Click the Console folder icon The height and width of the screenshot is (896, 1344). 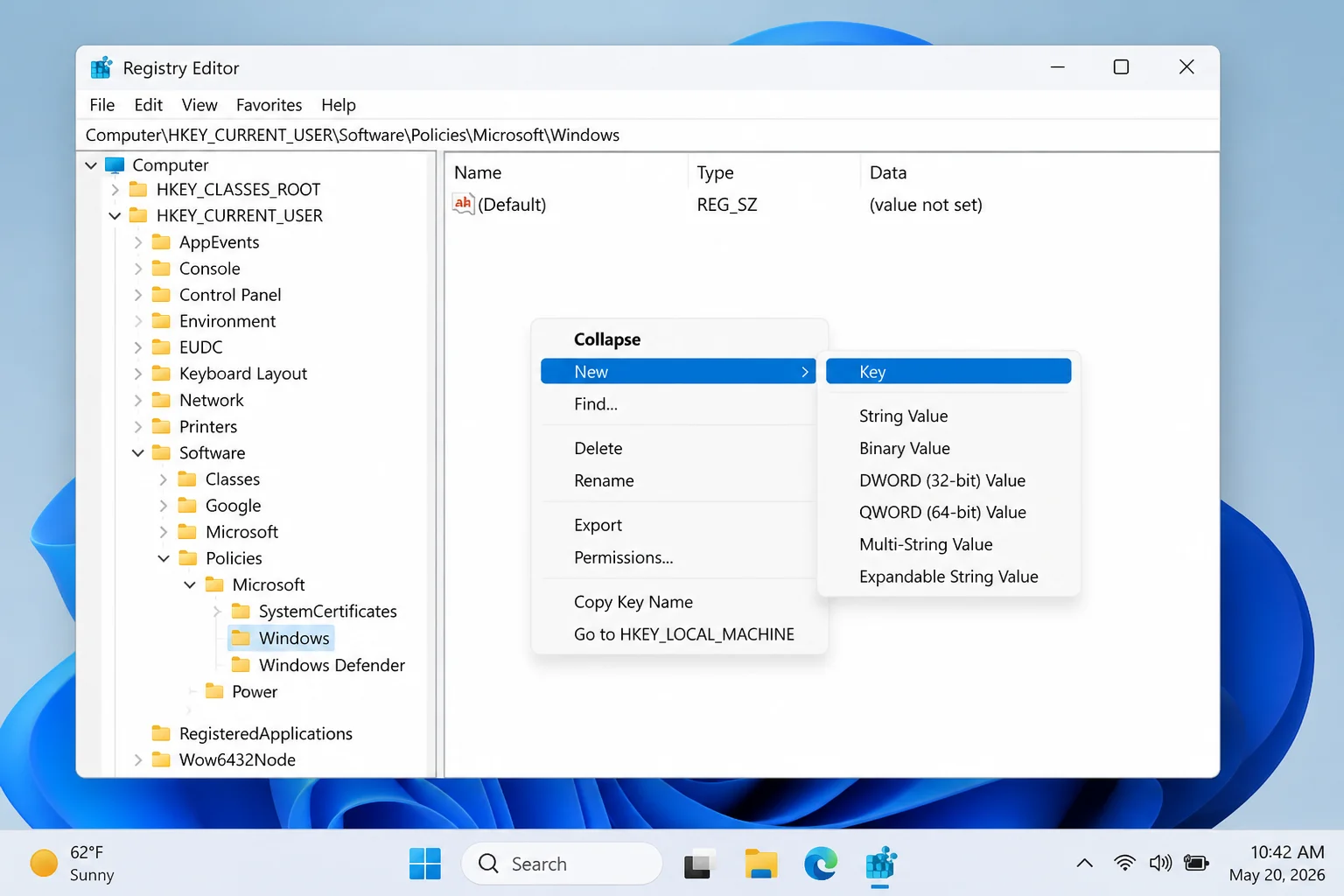tap(161, 268)
